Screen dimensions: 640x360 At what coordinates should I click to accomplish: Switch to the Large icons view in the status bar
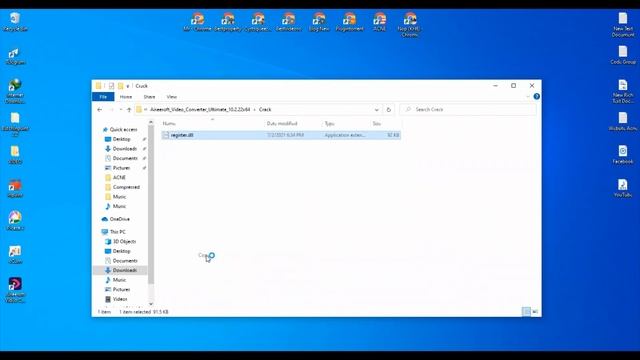[535, 312]
